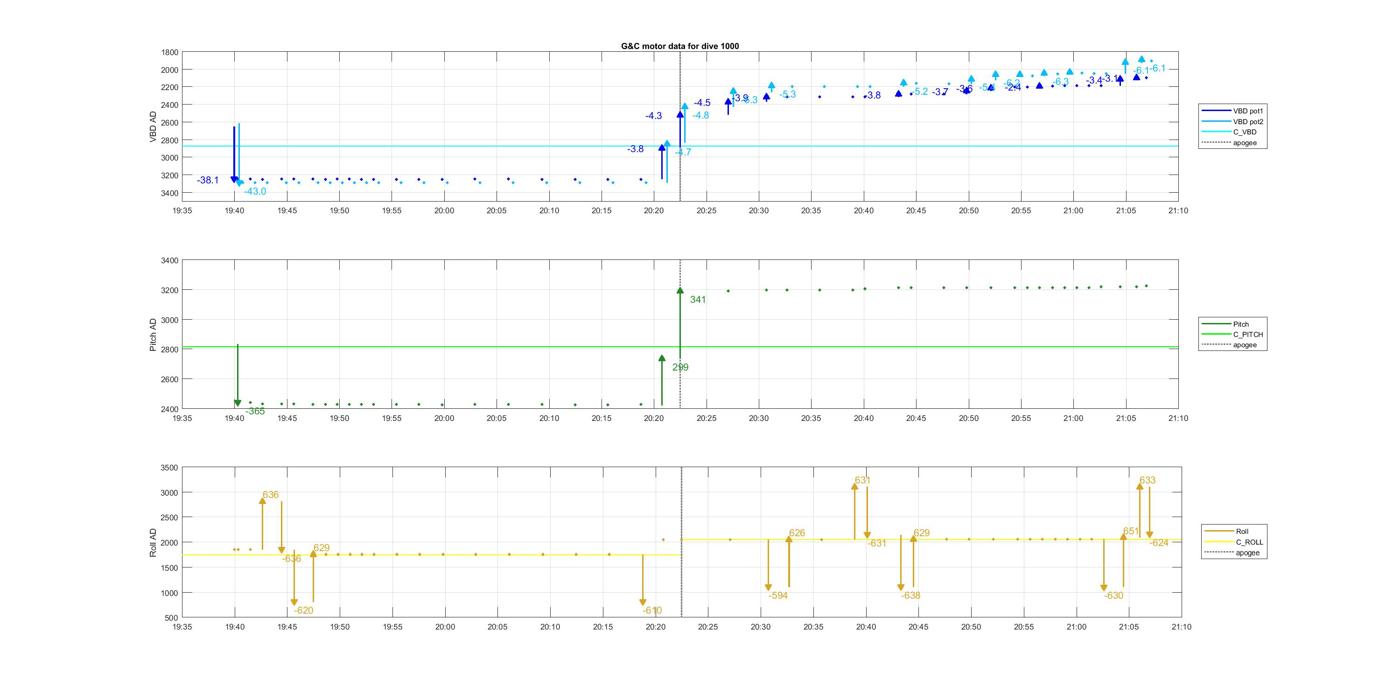Click the '-365' pitch data label

[x=256, y=411]
